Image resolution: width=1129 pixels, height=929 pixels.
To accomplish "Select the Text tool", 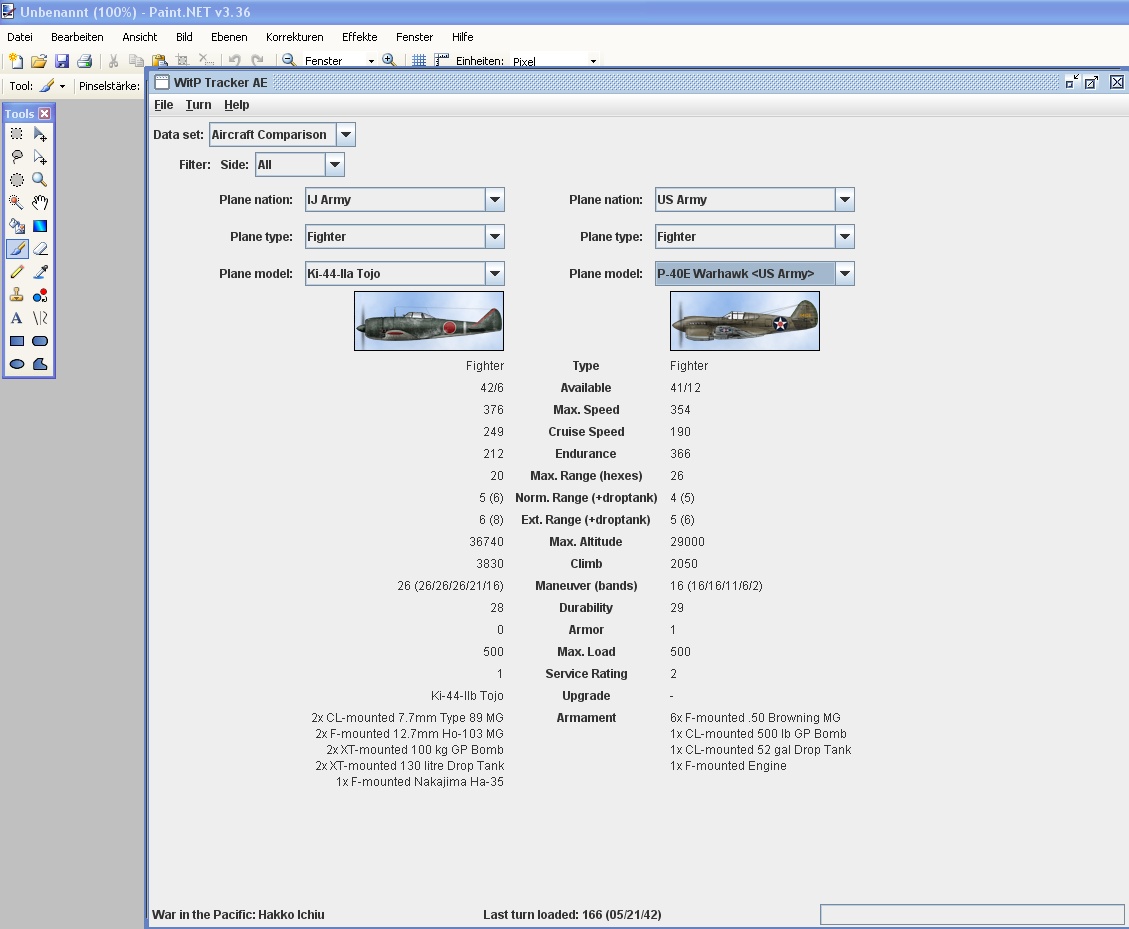I will click(x=17, y=318).
